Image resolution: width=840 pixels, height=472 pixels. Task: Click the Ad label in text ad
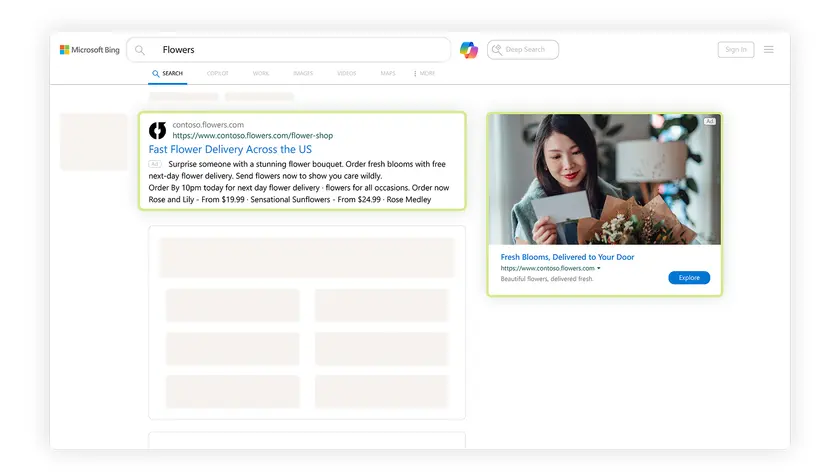155,164
